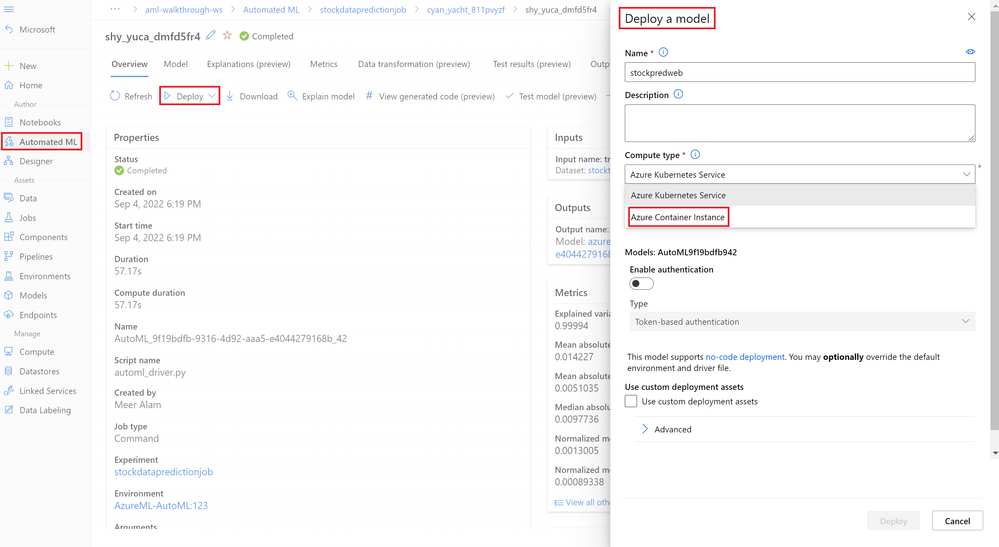Click the eye preview icon in Deploy panel
This screenshot has height=547, width=999.
click(x=970, y=52)
